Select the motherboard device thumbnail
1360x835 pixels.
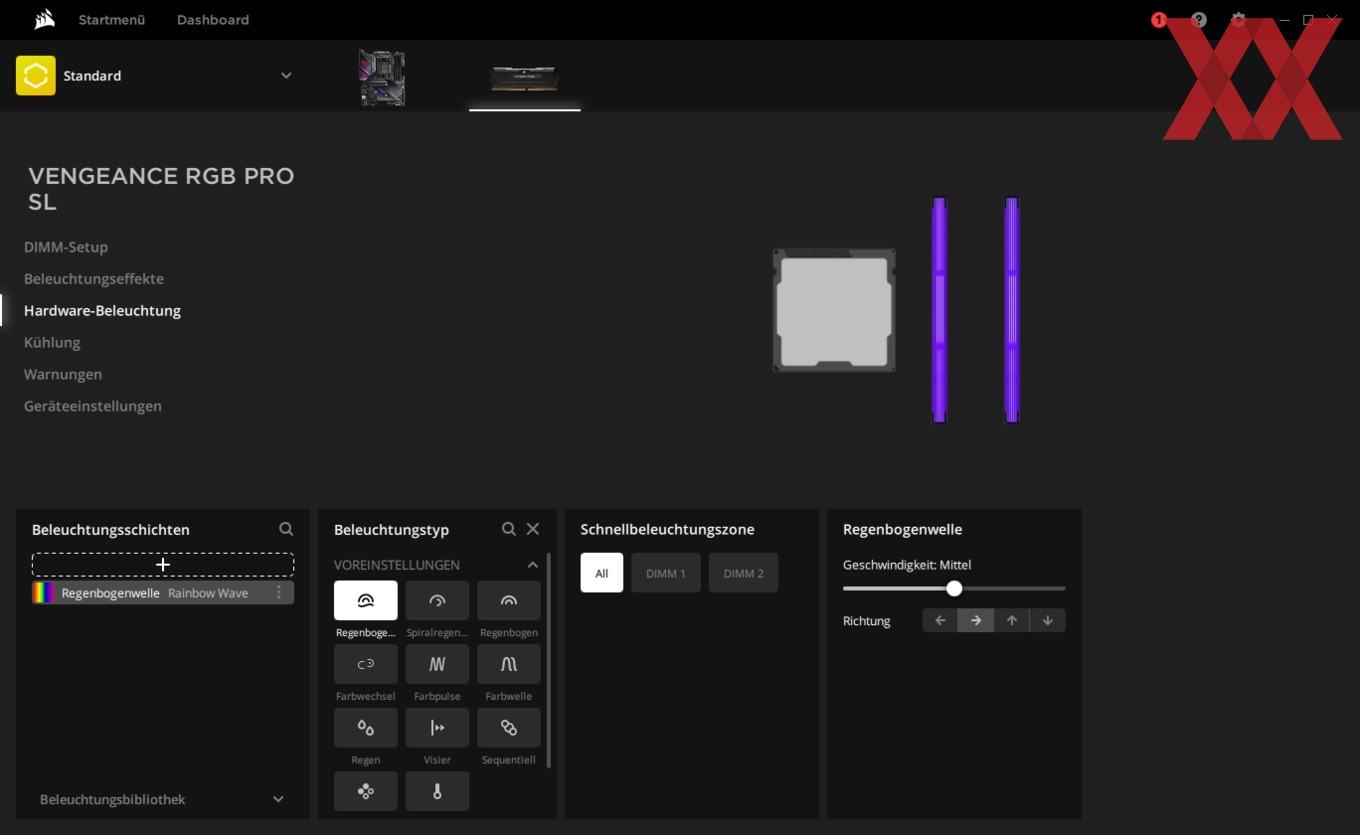tap(382, 77)
